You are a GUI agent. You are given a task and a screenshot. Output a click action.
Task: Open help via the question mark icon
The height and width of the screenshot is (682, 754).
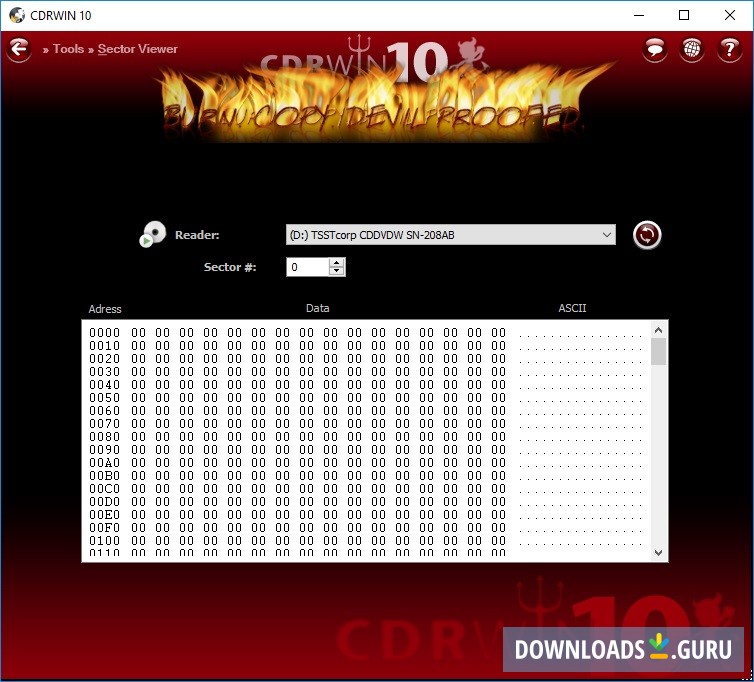tap(729, 49)
